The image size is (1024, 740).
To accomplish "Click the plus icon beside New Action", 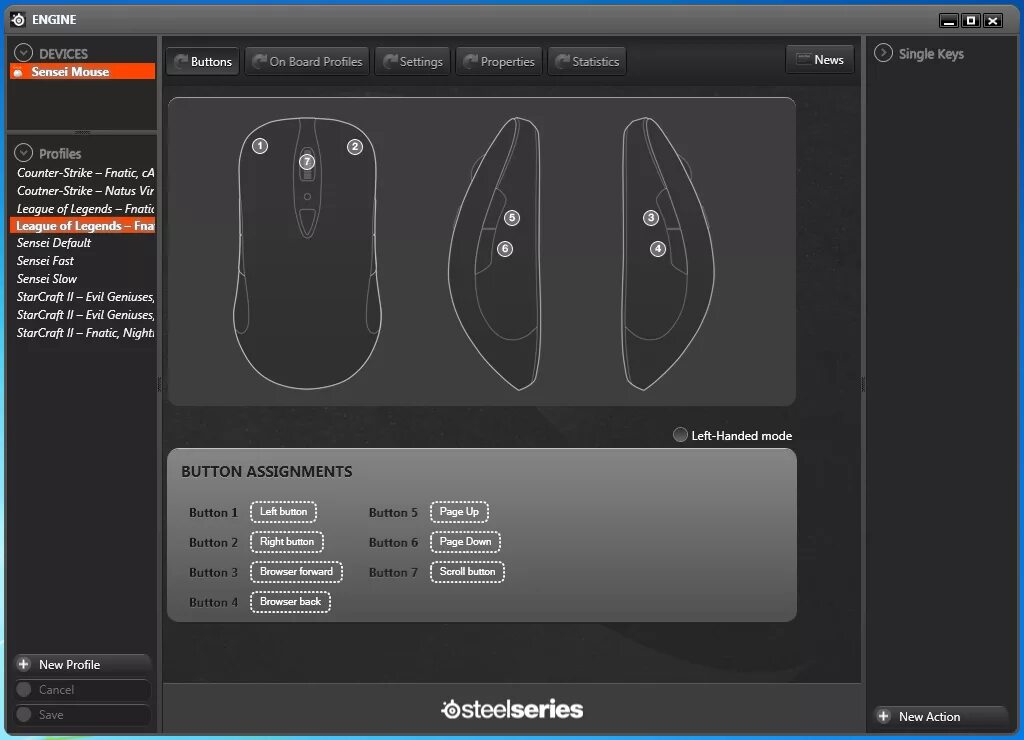I will coord(884,716).
